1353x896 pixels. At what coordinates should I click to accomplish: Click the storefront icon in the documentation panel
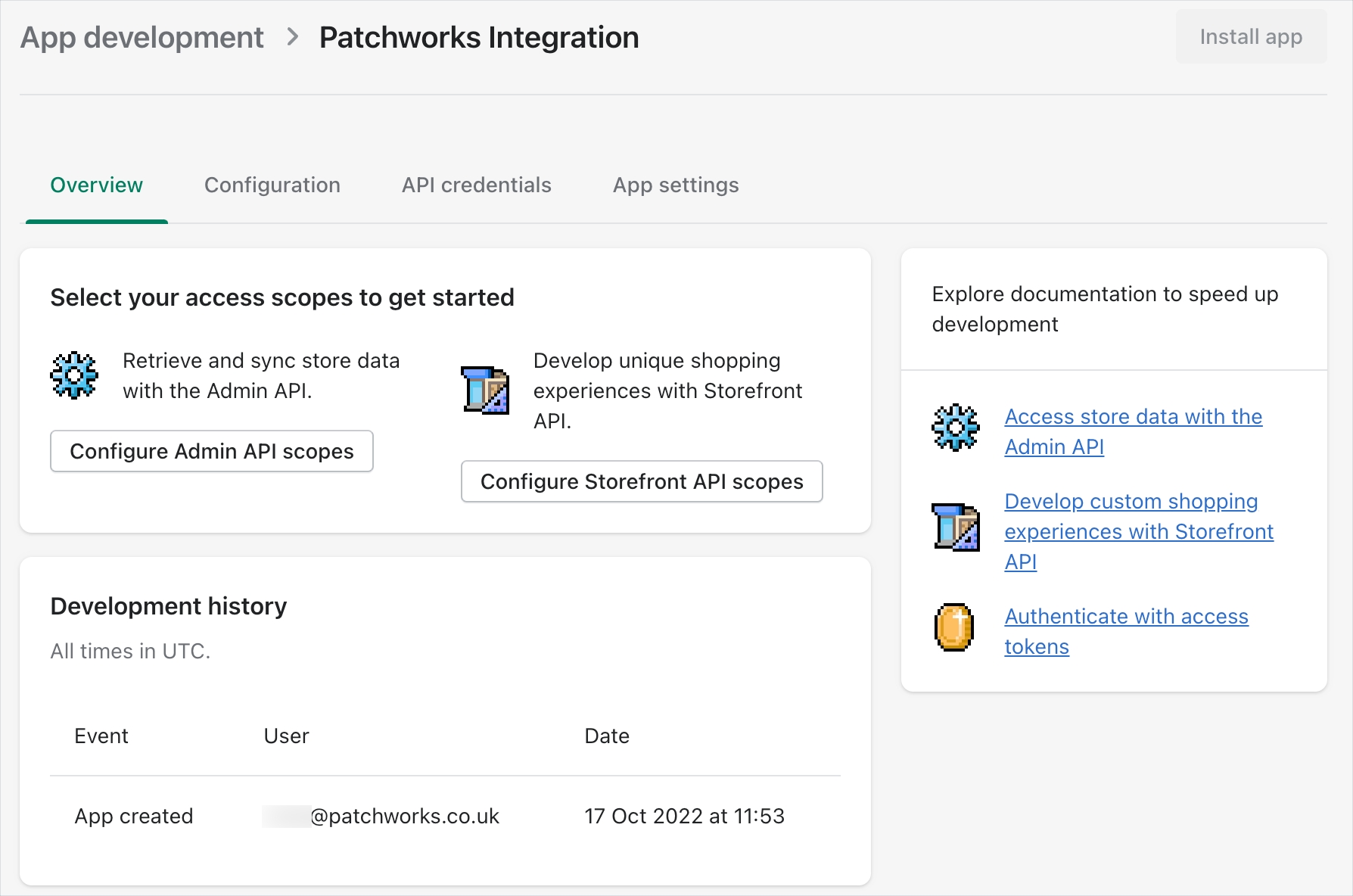point(955,527)
